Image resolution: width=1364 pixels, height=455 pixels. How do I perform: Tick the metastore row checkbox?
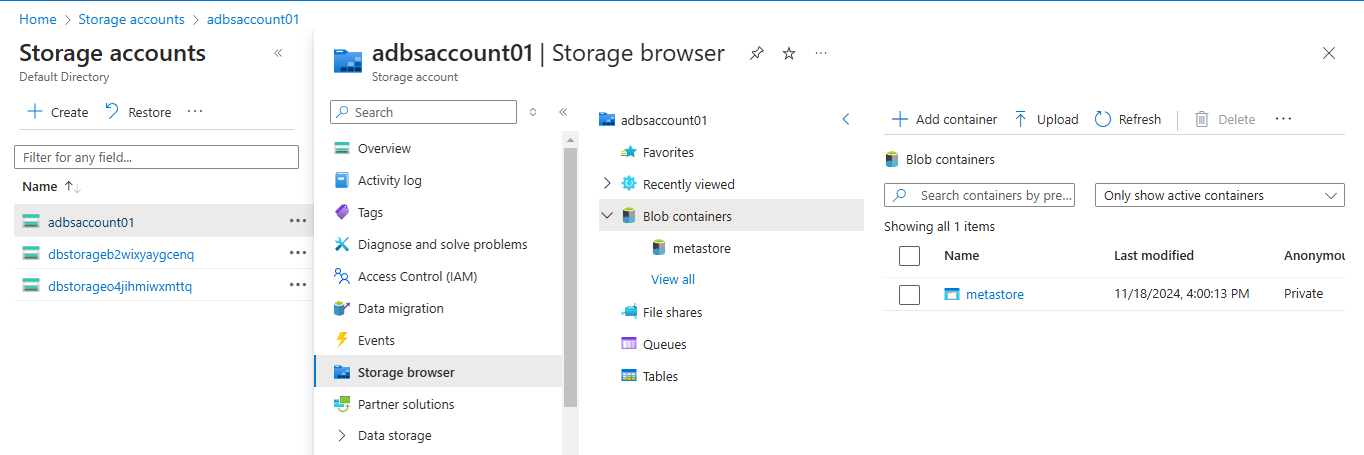(x=909, y=294)
